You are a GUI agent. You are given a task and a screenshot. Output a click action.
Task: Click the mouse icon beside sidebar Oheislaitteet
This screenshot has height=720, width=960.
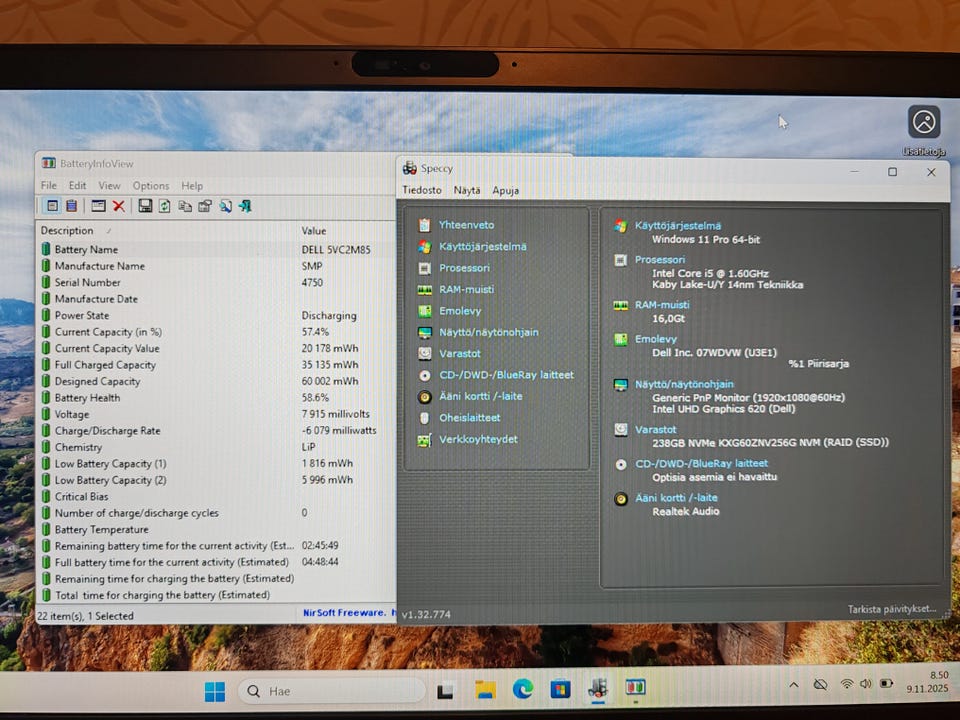424,418
